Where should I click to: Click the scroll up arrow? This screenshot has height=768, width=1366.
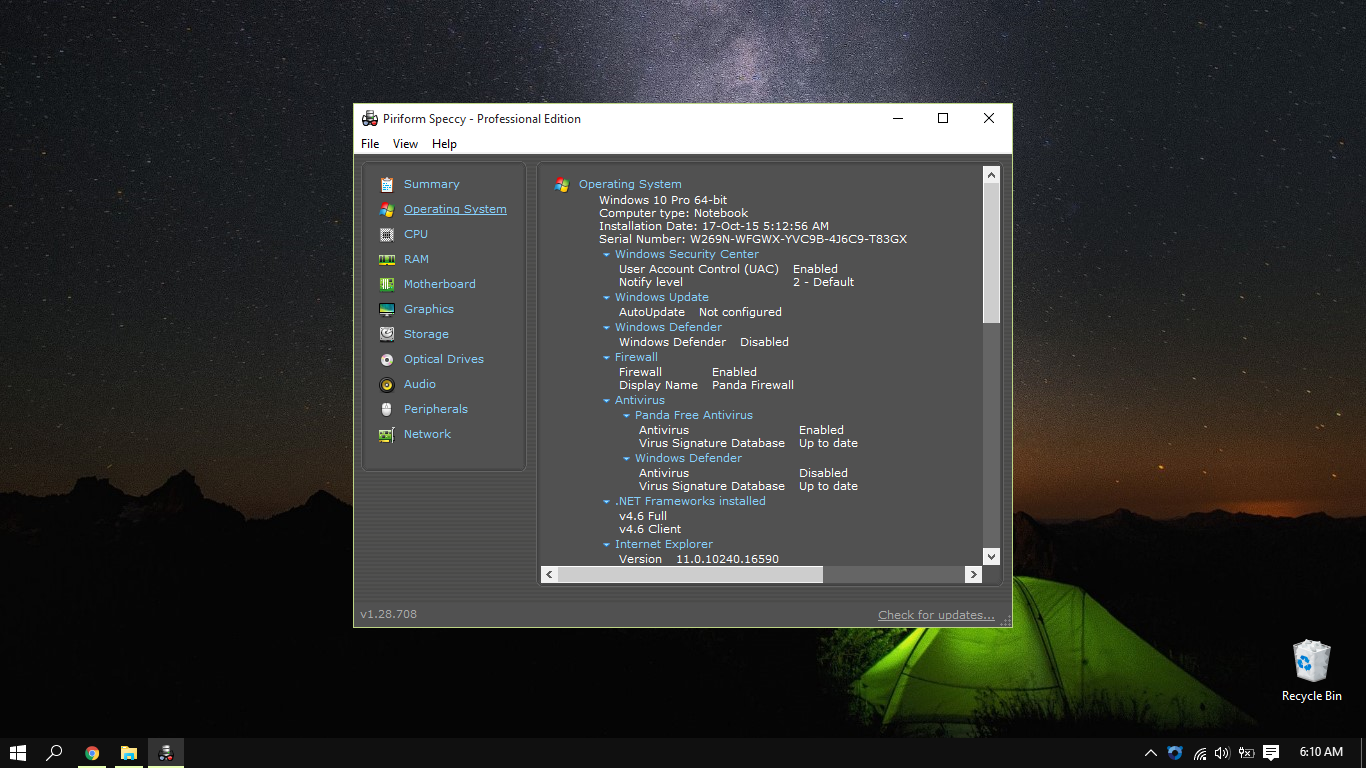click(x=991, y=175)
